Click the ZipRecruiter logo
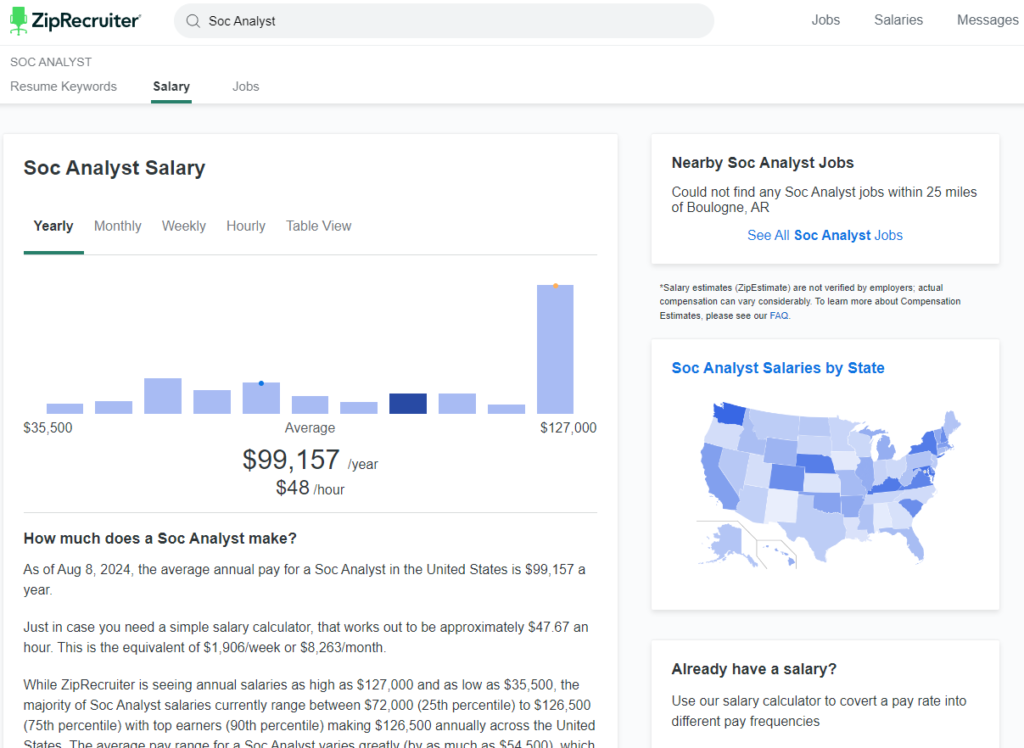1024x748 pixels. pyautogui.click(x=75, y=20)
